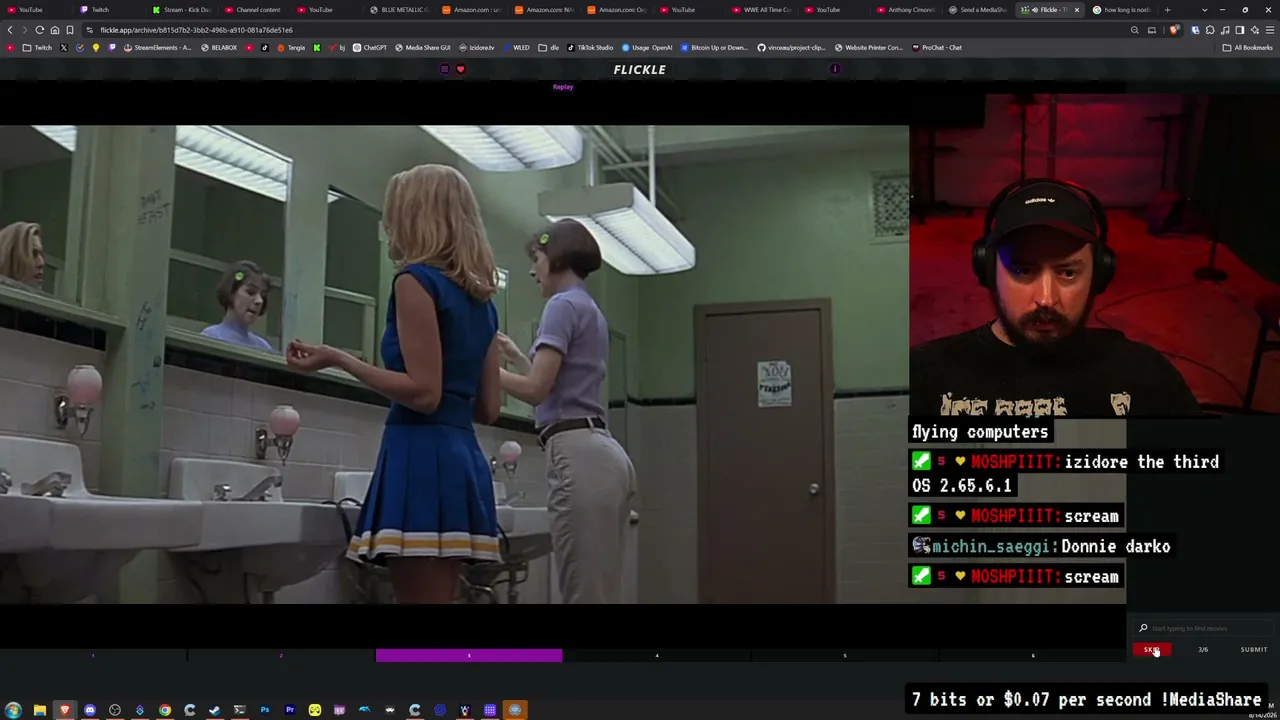Expand the All Bookmarks folder
This screenshot has height=720, width=1280.
[1248, 48]
